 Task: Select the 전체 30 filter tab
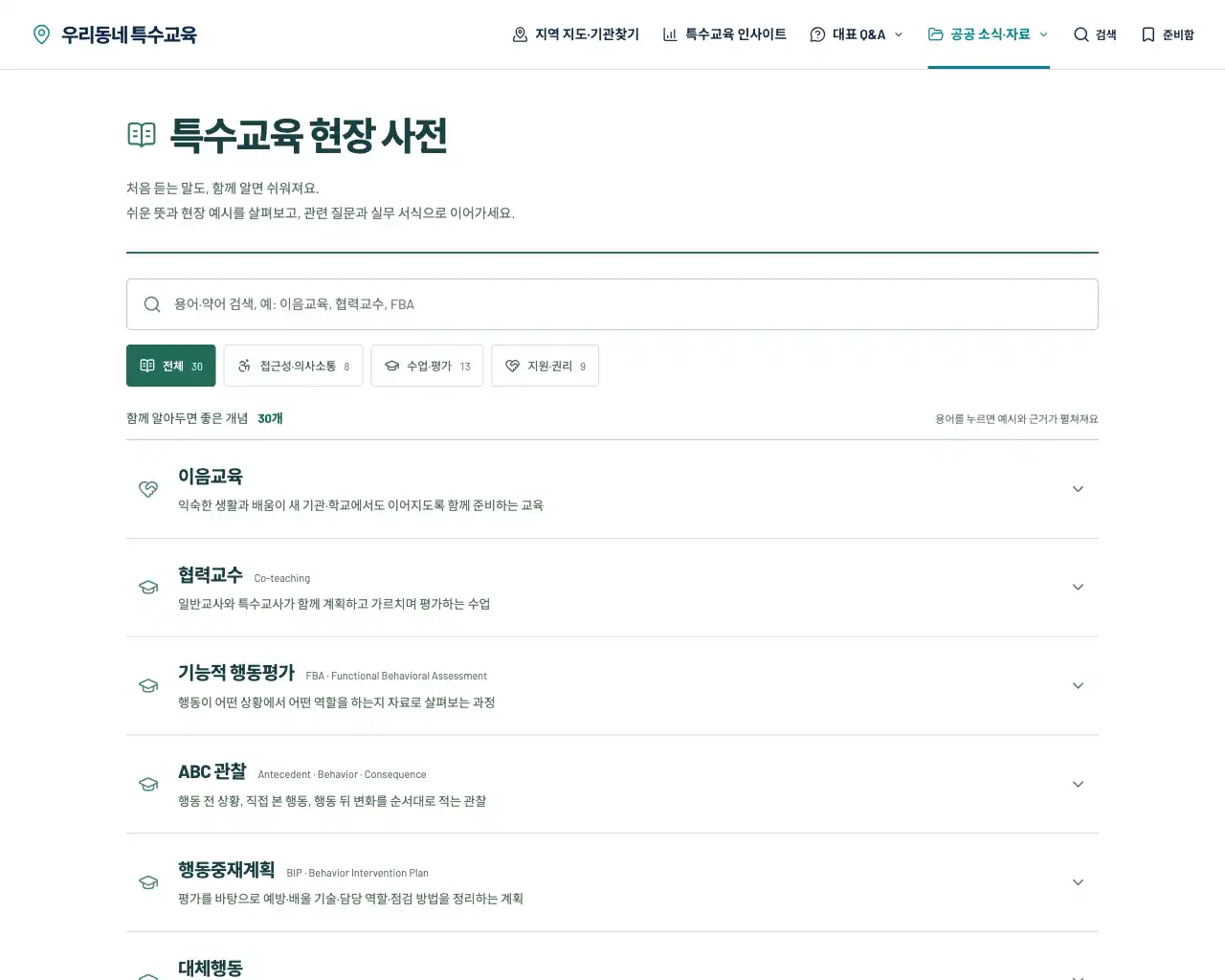pyautogui.click(x=171, y=366)
